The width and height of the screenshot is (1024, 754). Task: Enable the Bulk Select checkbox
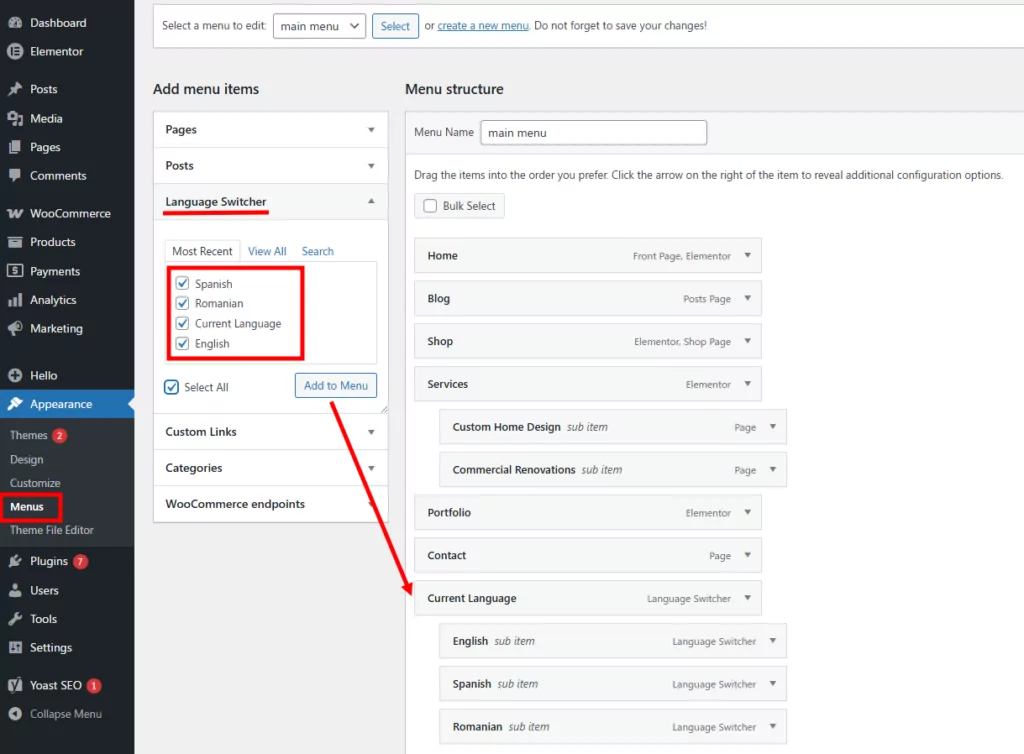click(x=430, y=206)
